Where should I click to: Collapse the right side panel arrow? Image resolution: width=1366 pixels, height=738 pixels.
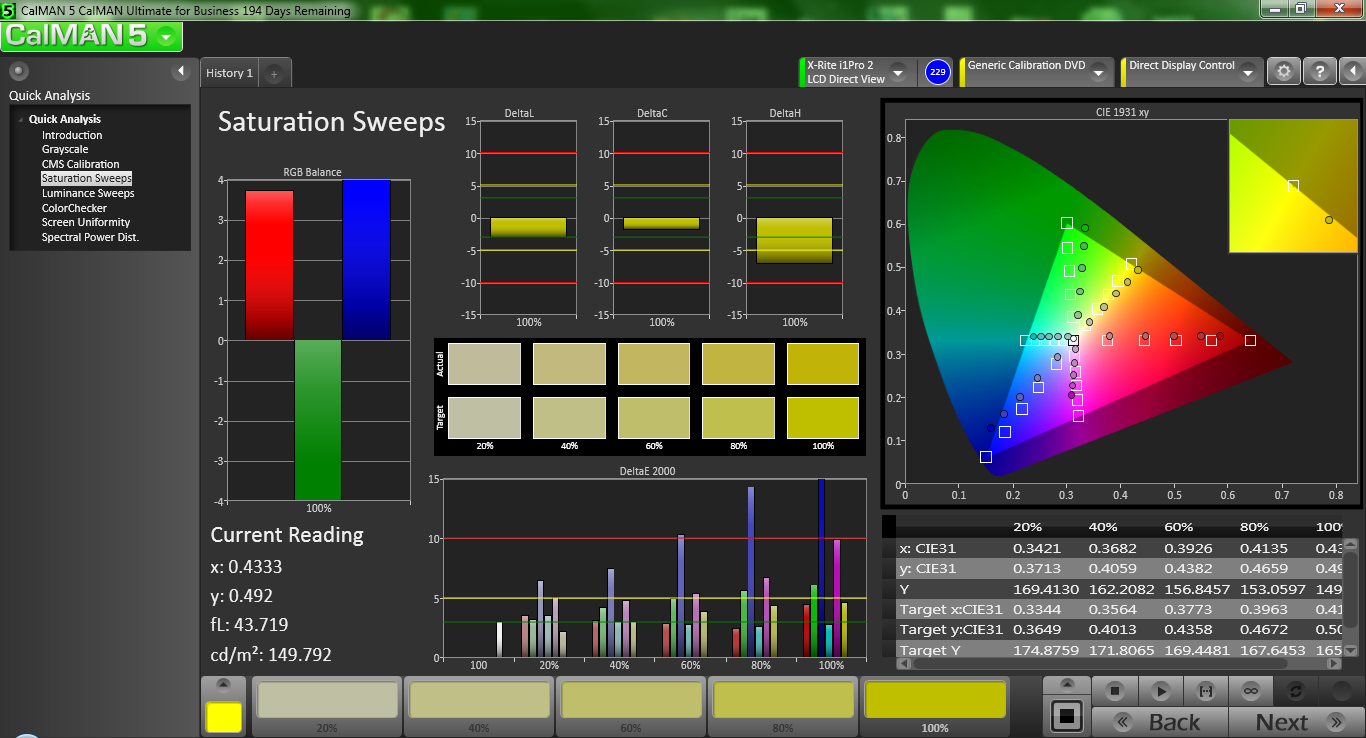point(1351,72)
